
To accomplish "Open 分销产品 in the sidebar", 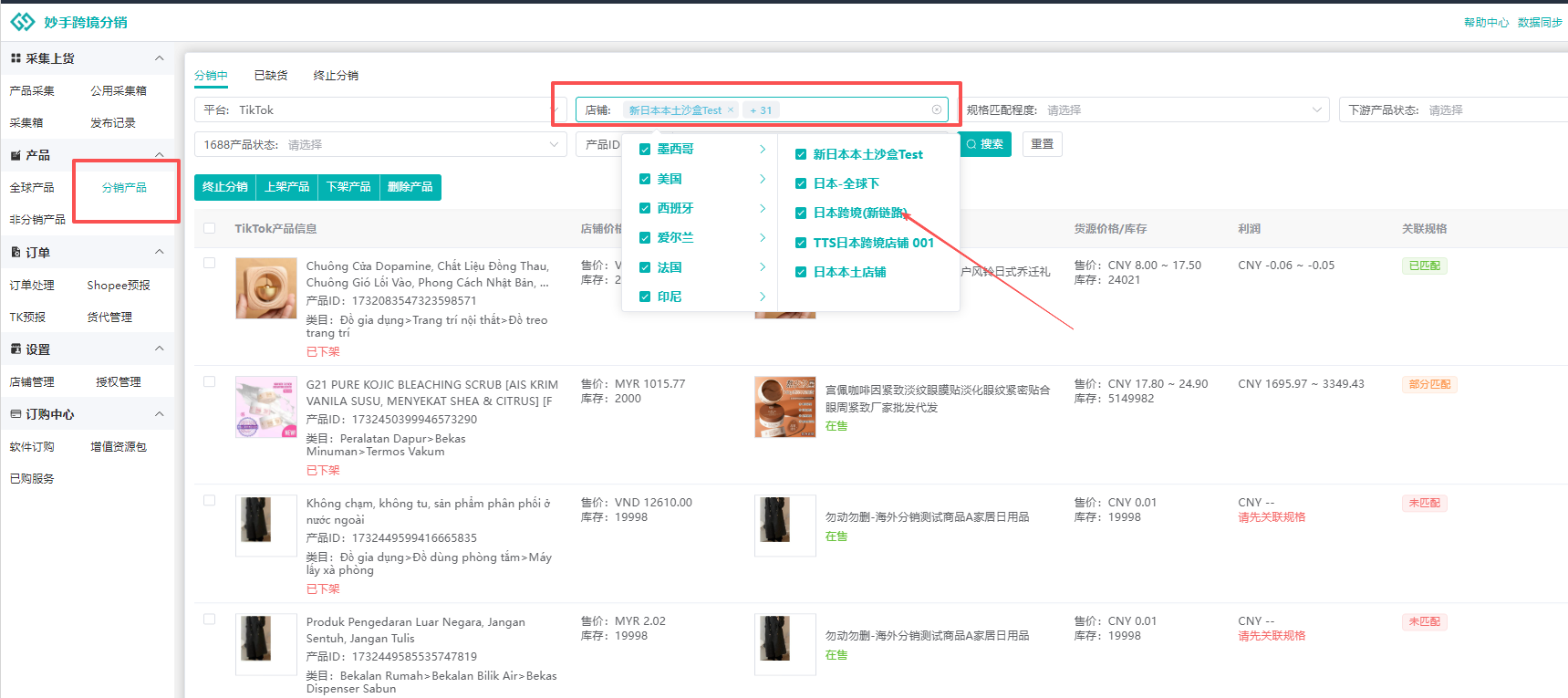I will (x=124, y=187).
